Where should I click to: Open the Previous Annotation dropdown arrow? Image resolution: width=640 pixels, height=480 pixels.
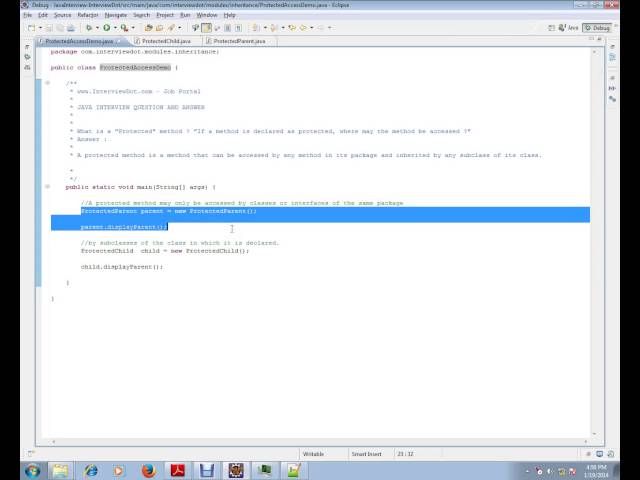point(283,28)
